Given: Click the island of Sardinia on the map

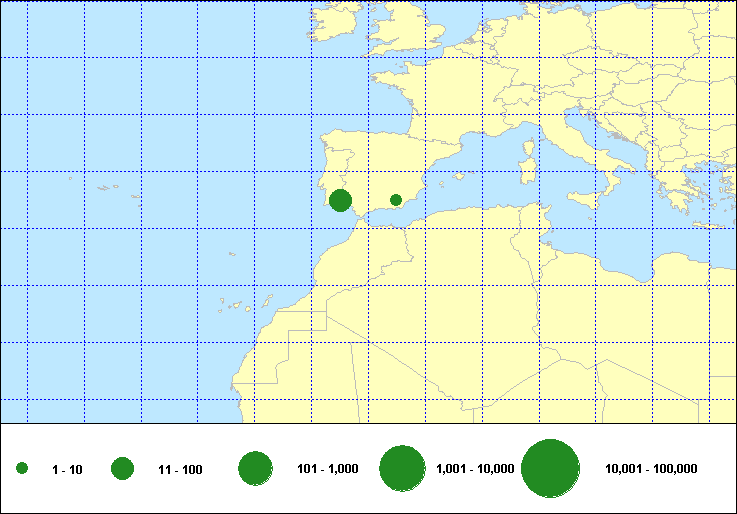Looking at the screenshot, I should click(x=527, y=171).
